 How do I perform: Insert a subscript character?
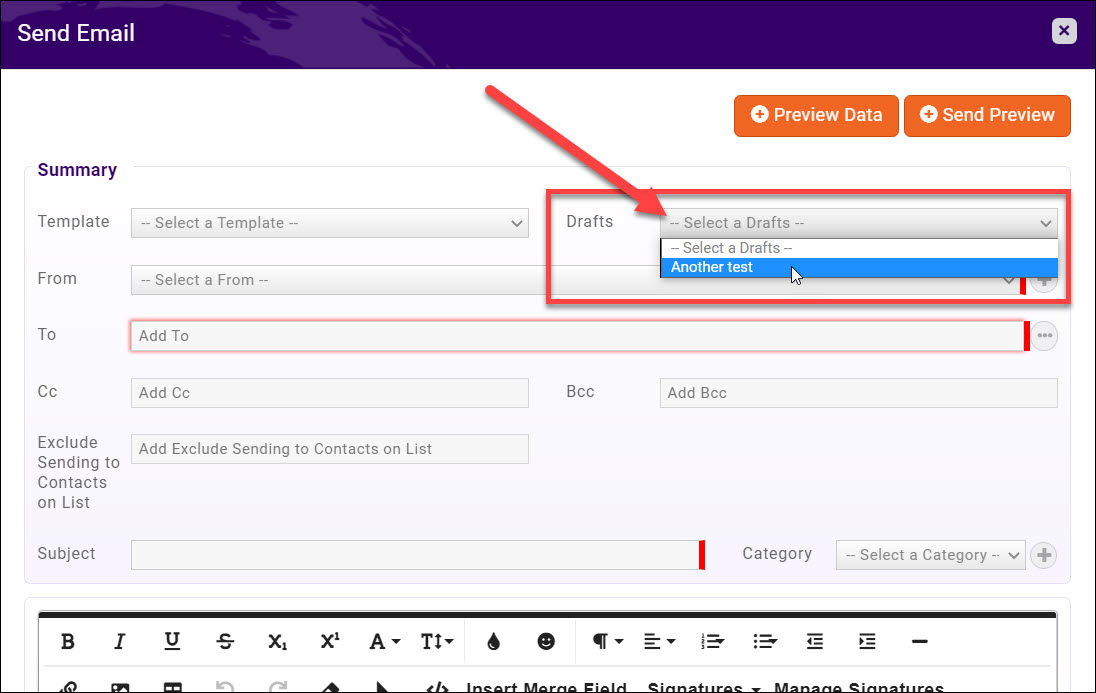277,641
